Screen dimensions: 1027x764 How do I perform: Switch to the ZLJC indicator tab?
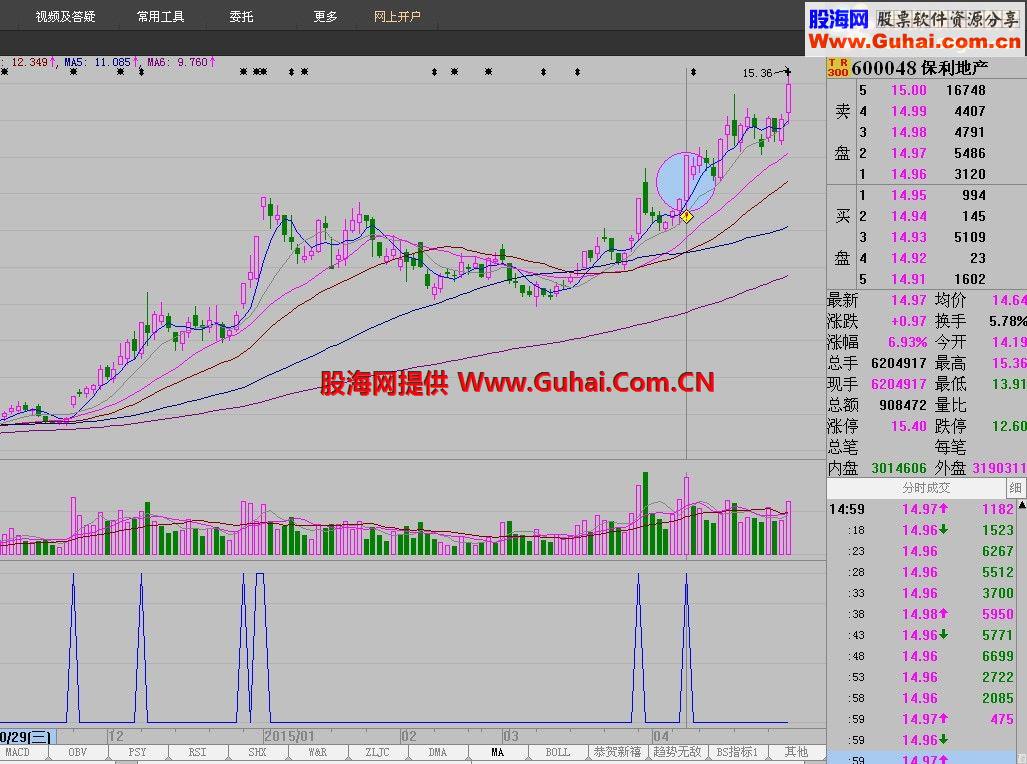coord(377,752)
